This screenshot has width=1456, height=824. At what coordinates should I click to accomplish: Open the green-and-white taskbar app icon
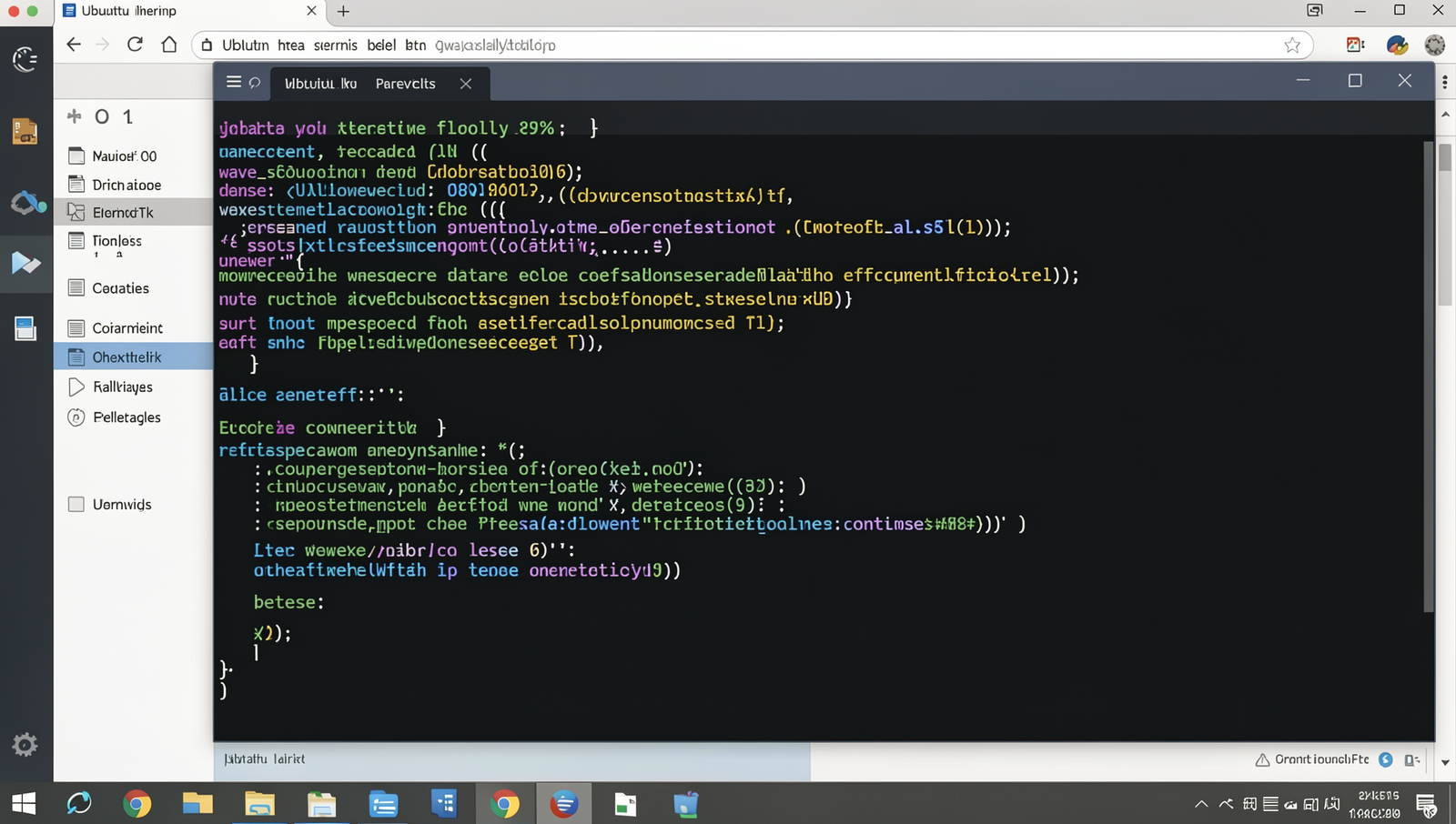(x=625, y=804)
